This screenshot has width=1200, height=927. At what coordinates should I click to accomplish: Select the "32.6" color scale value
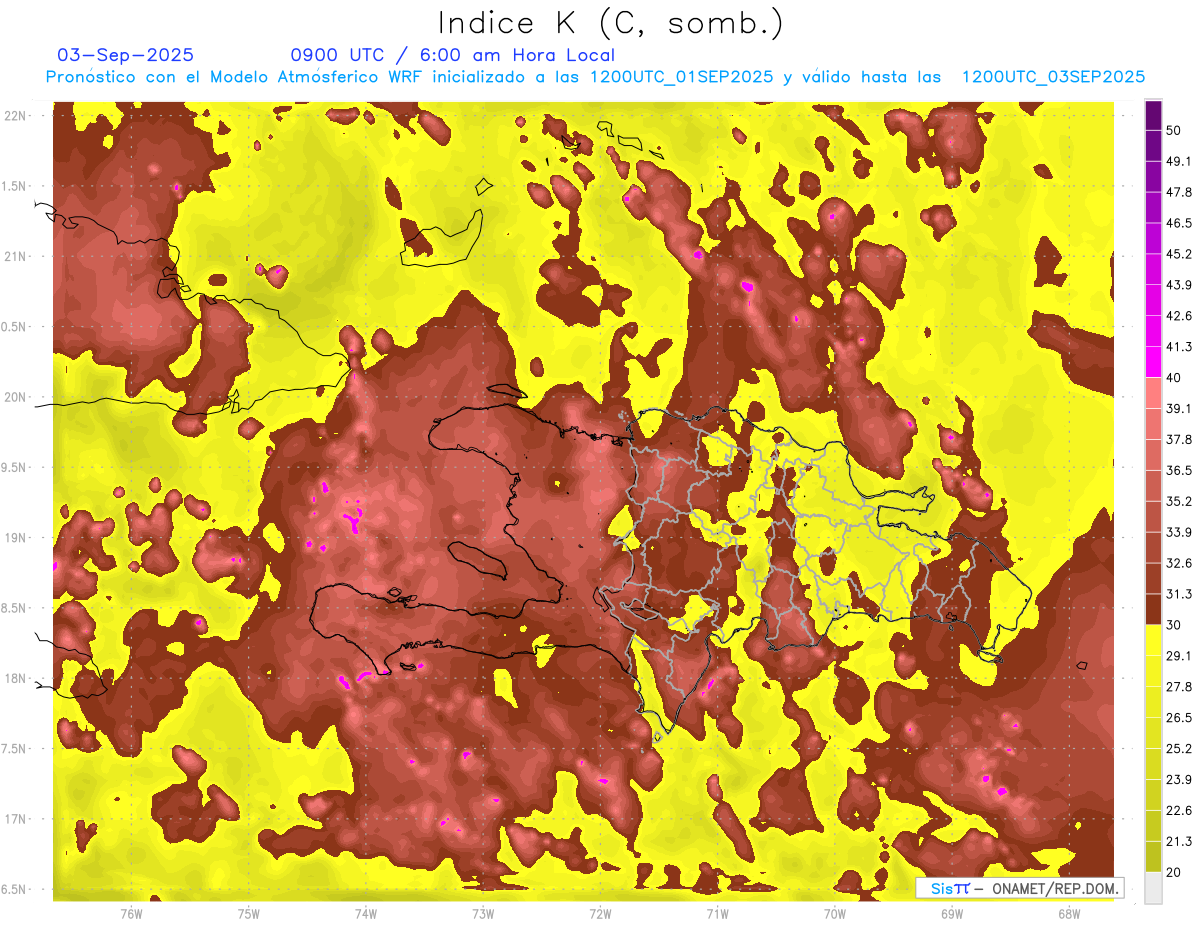1178,563
